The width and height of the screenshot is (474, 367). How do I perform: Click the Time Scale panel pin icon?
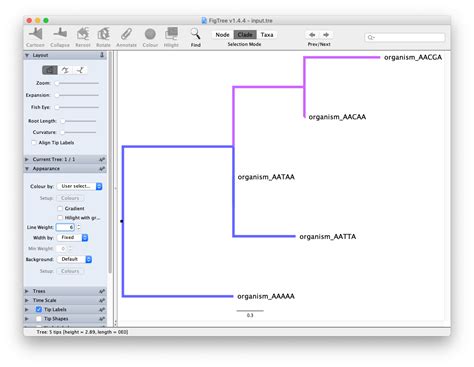(x=102, y=301)
